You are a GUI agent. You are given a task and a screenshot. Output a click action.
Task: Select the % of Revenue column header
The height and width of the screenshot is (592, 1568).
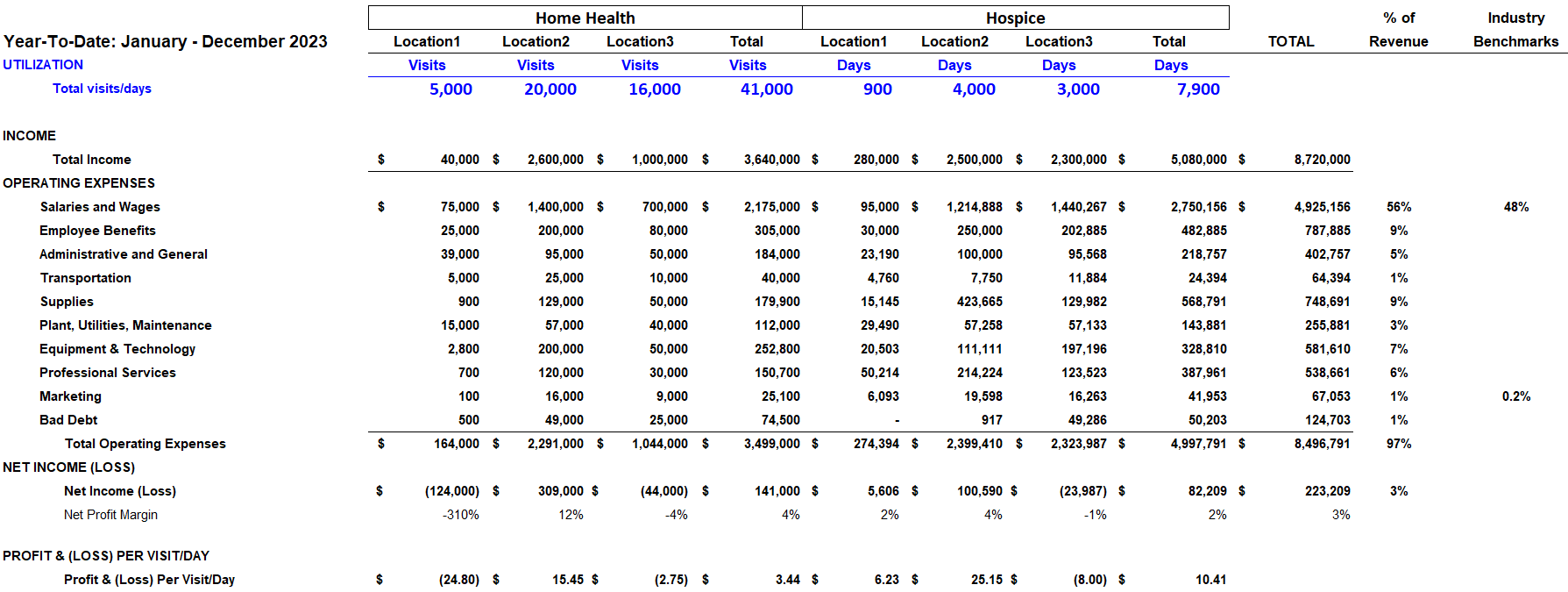pyautogui.click(x=1398, y=30)
